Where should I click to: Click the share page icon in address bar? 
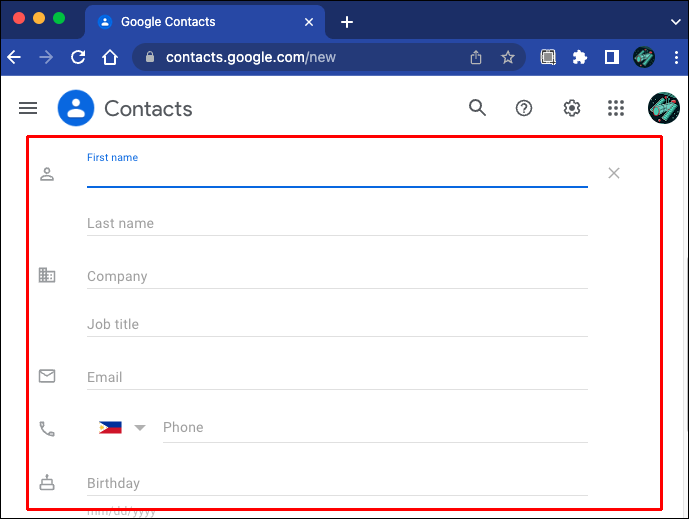(476, 57)
